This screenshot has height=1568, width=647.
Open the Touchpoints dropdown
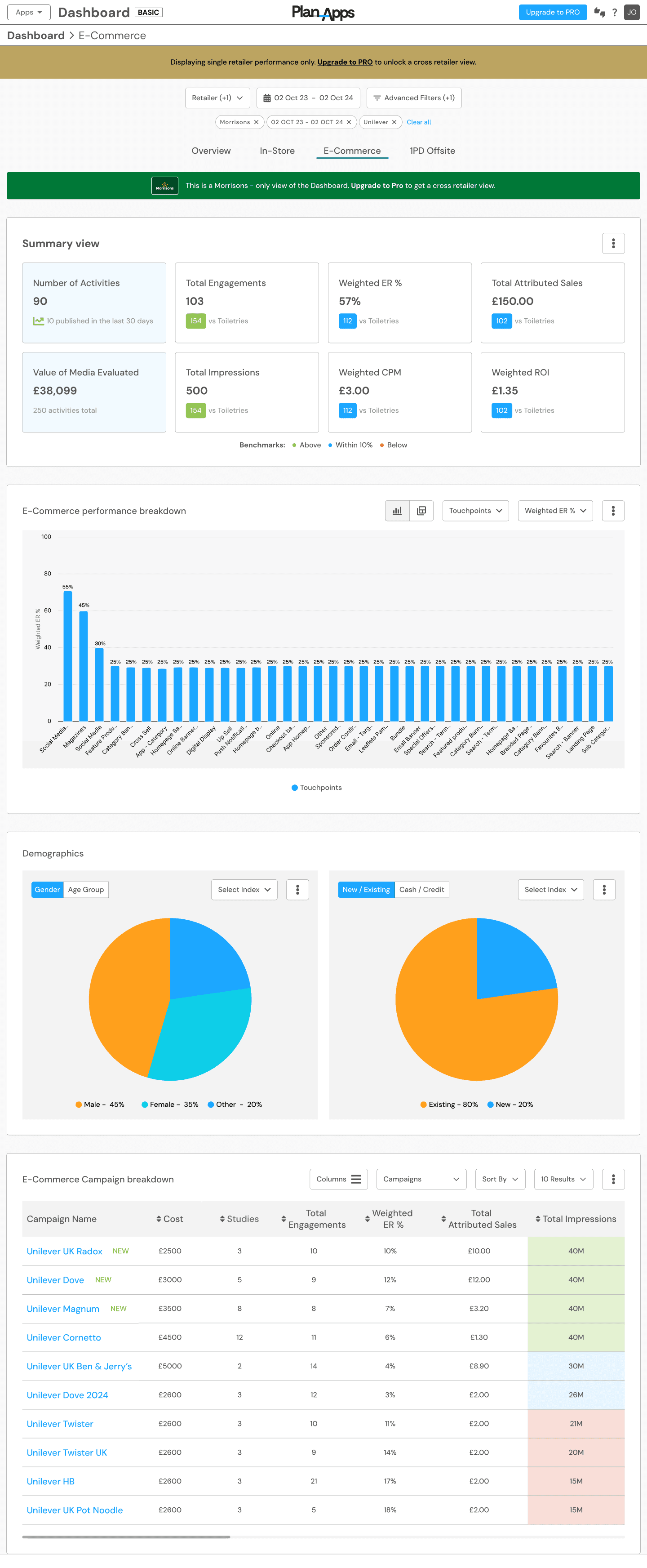point(475,511)
